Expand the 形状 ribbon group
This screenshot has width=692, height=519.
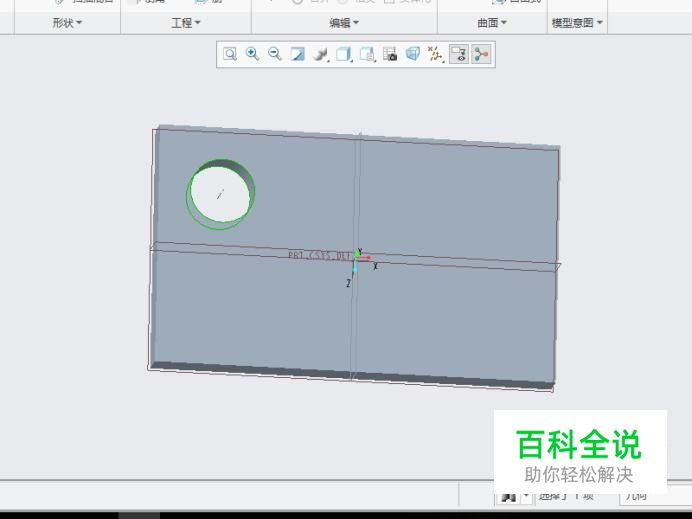point(67,23)
